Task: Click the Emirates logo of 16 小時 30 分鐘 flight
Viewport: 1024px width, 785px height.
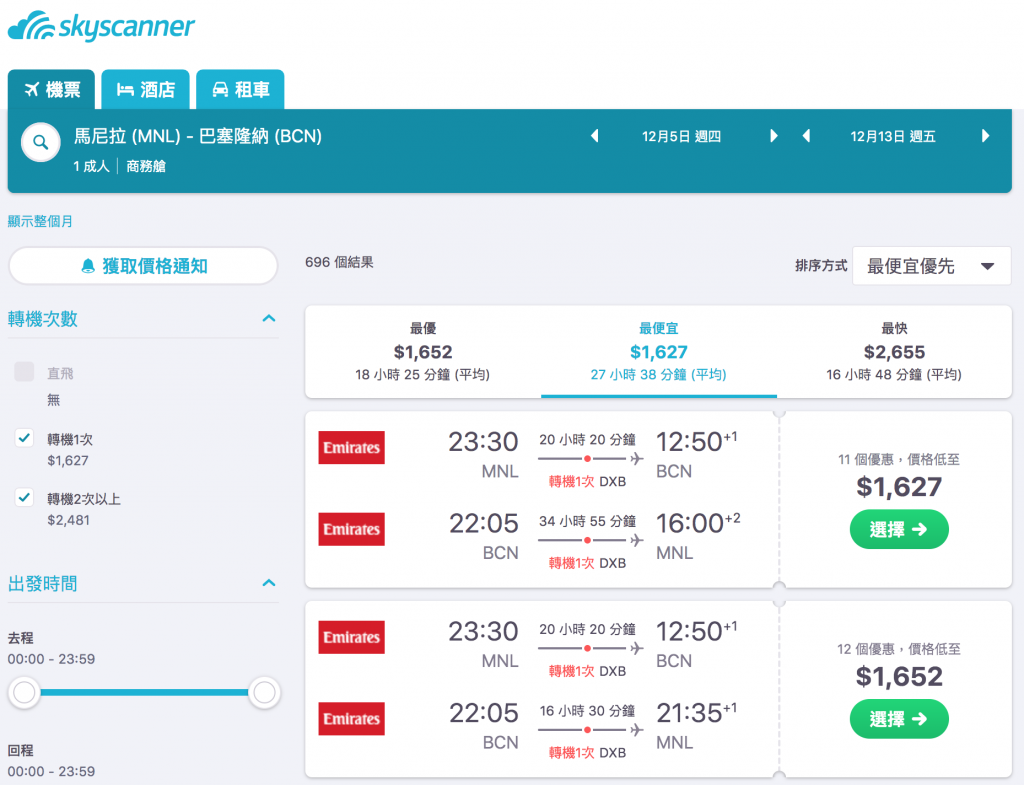Action: tap(351, 718)
